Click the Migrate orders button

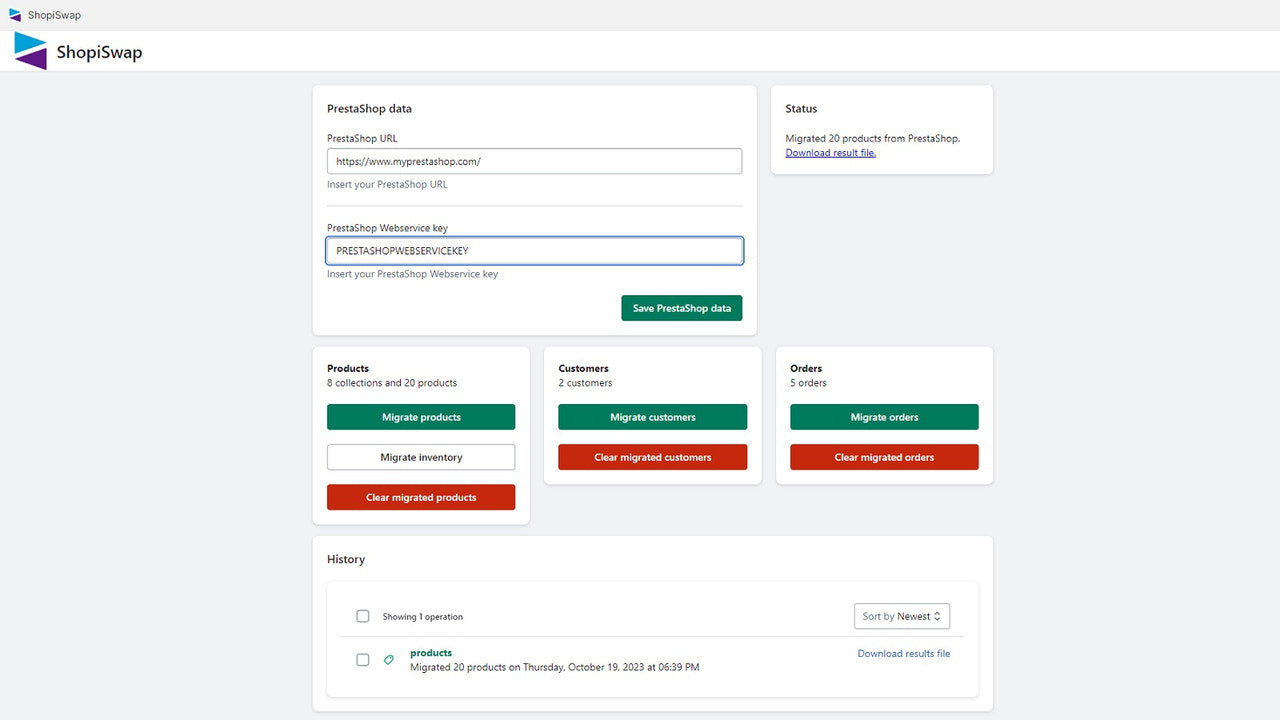tap(884, 417)
